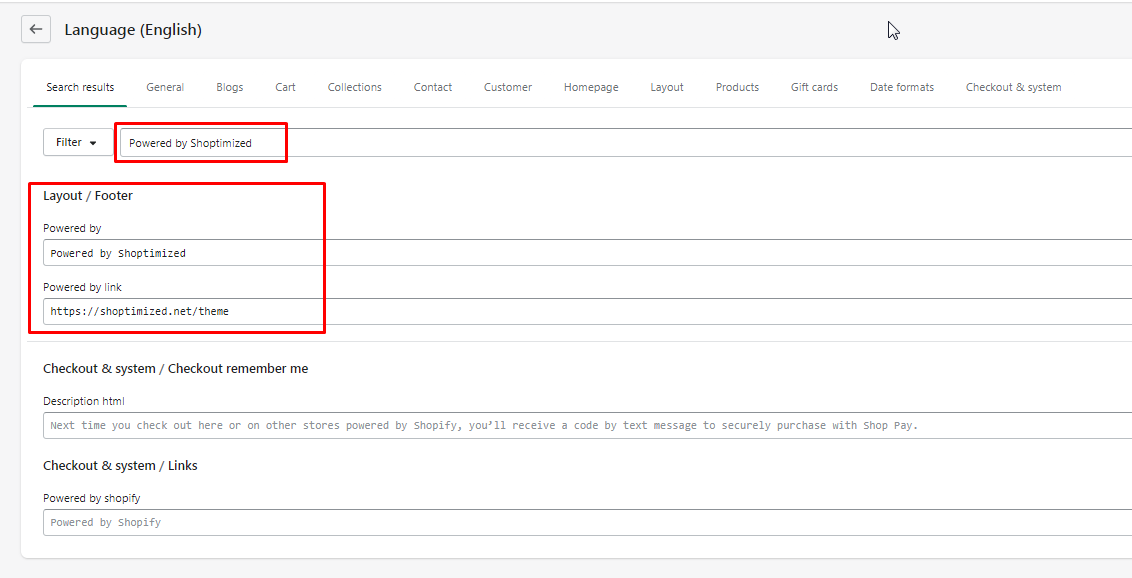Switch to Checkout & system tab
This screenshot has height=578, width=1132.
click(1014, 87)
